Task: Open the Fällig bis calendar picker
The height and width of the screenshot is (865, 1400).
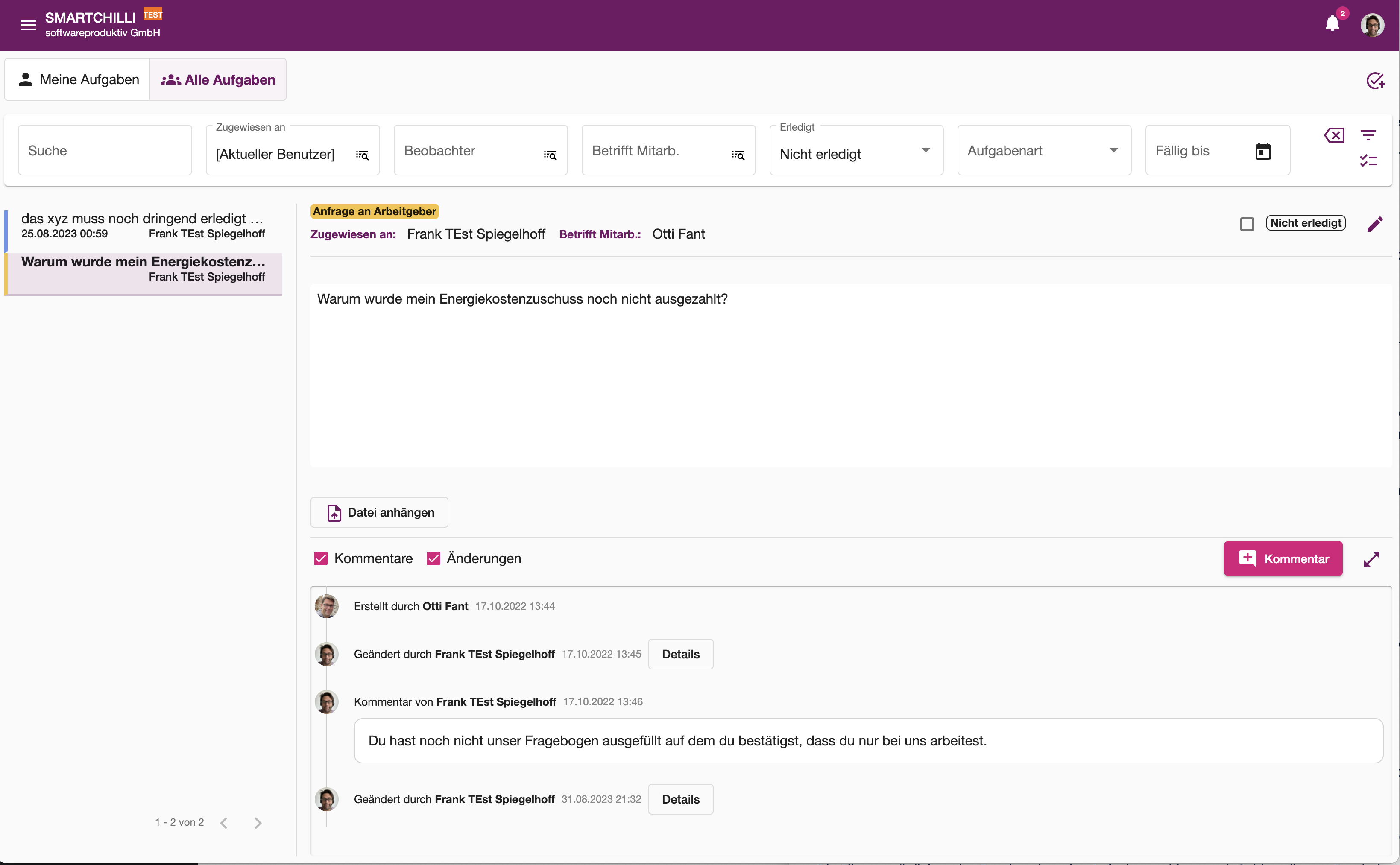Action: 1262,151
